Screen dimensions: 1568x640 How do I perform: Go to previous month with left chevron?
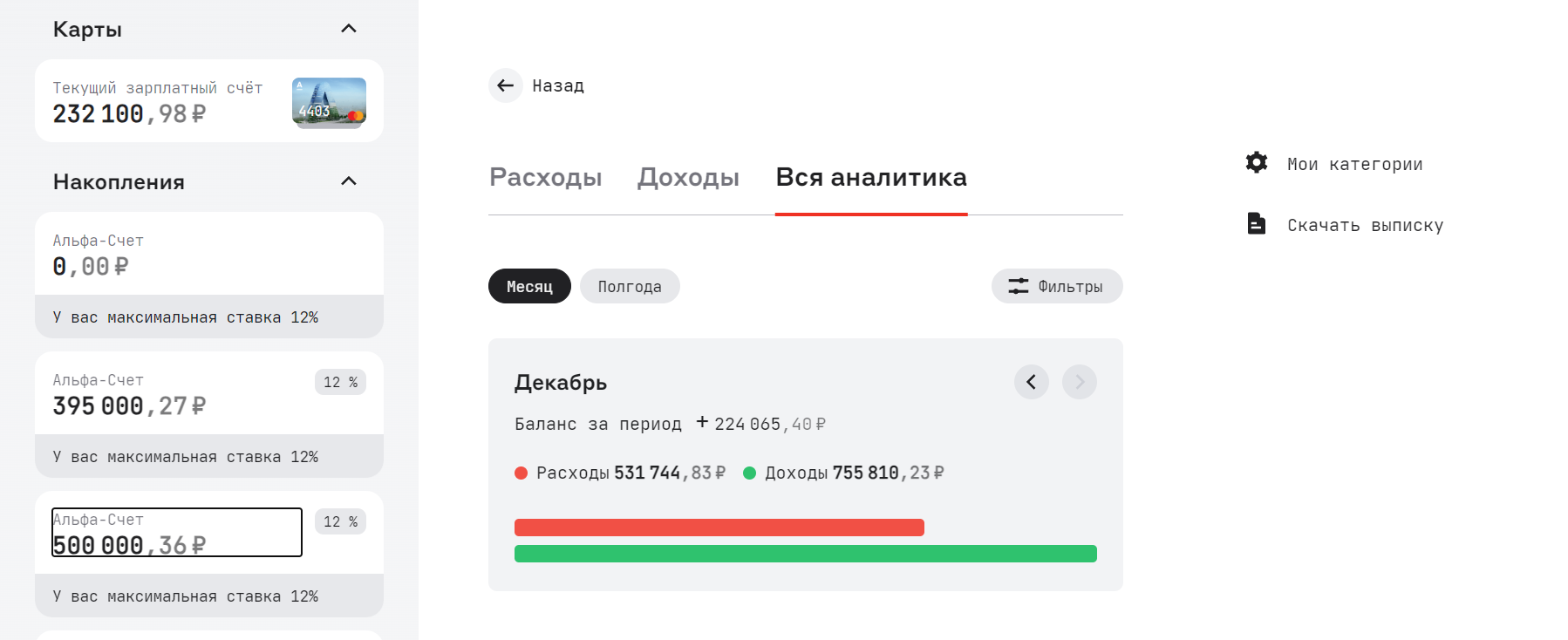[x=1032, y=382]
